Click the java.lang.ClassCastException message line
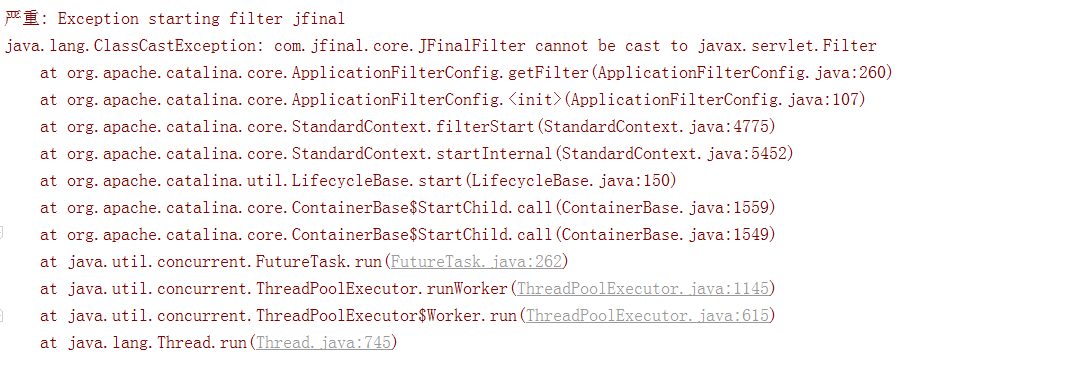Viewport: 1078px width, 373px height. [x=441, y=46]
